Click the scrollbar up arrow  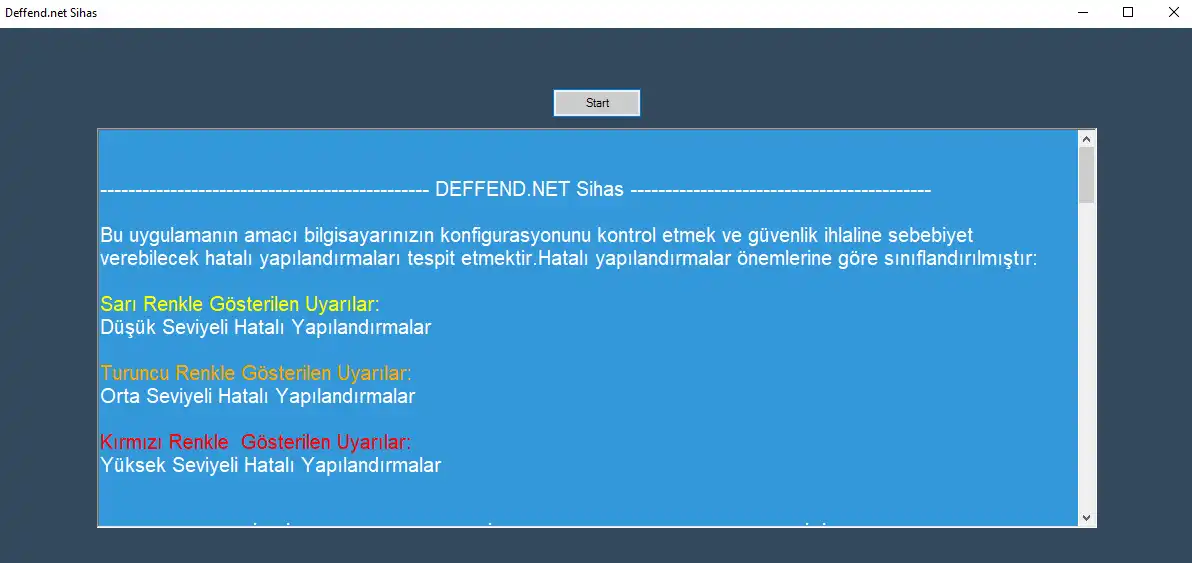[1086, 139]
